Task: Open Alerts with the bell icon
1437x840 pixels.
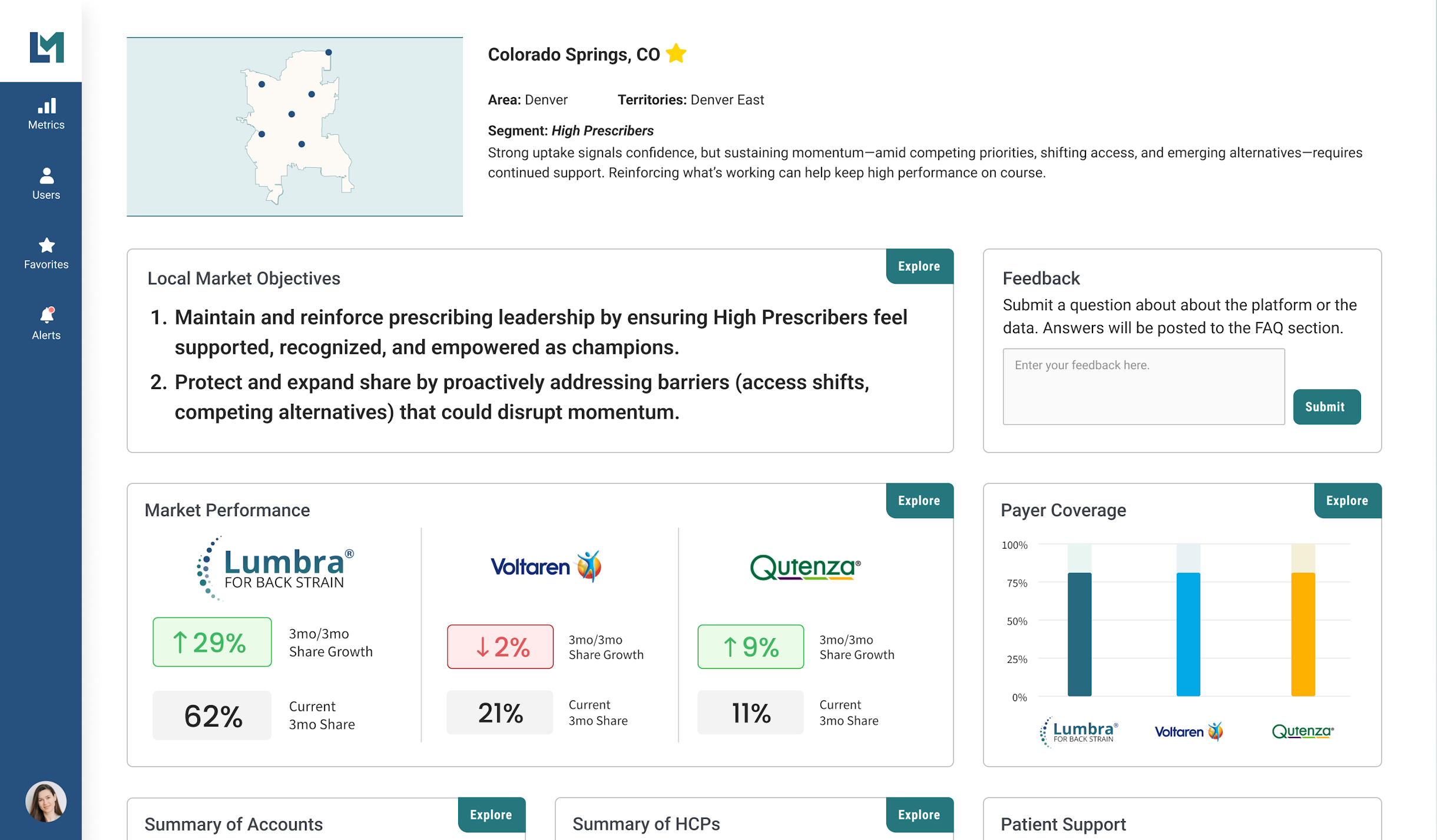Action: 46,324
